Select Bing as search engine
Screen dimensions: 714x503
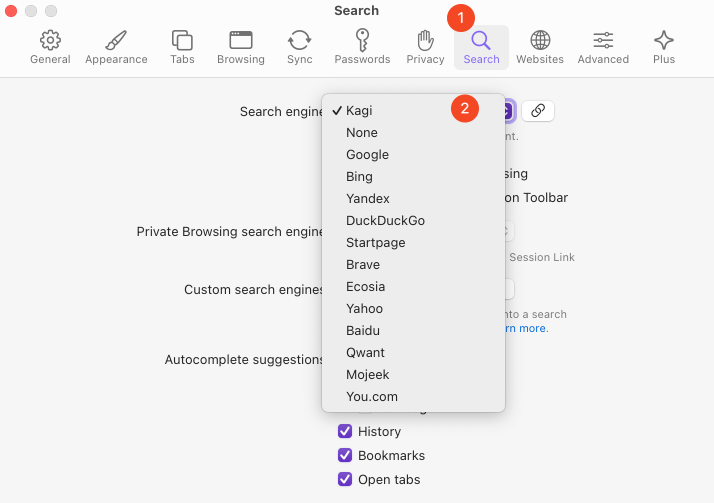point(413,176)
